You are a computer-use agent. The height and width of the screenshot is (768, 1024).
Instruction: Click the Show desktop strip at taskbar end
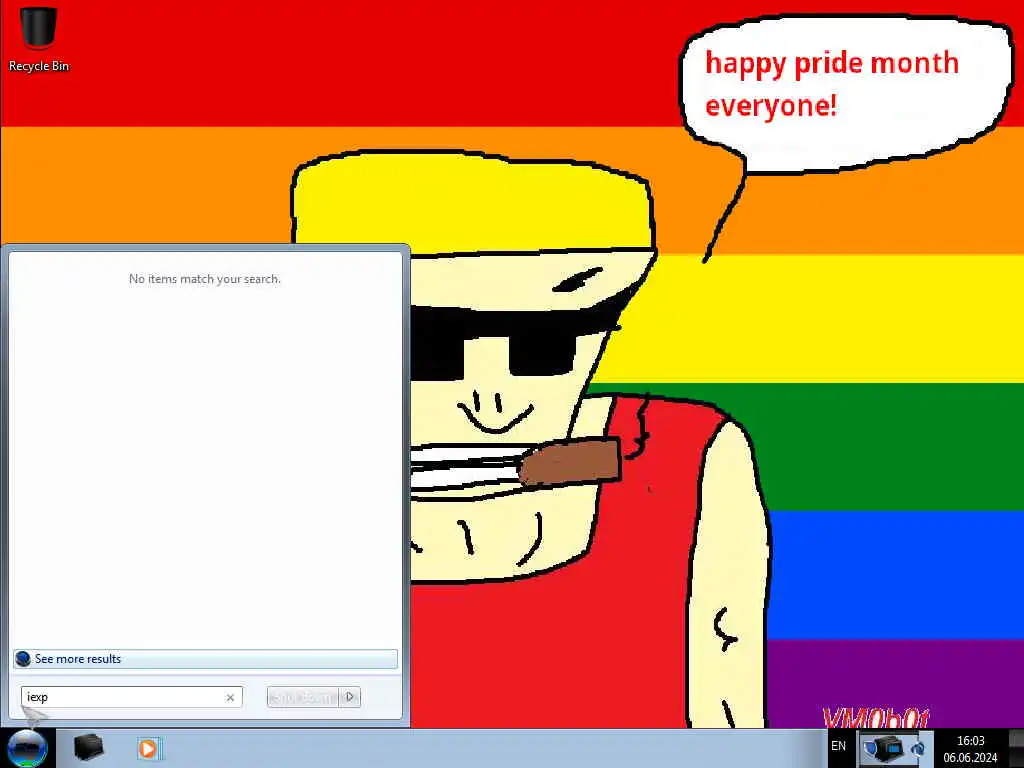(x=1016, y=748)
